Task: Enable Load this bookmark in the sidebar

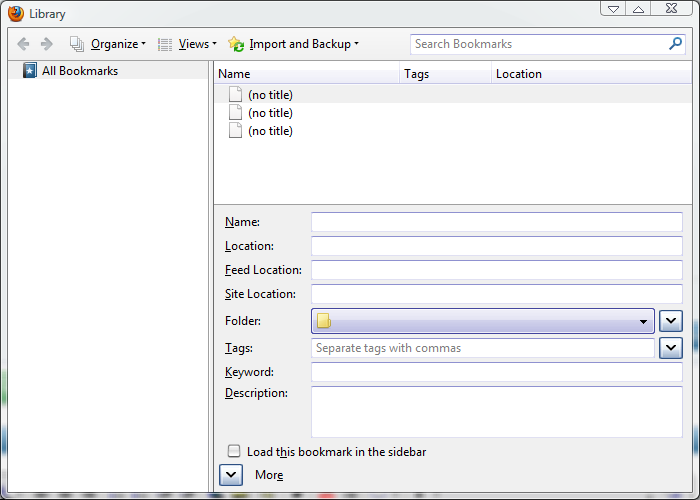Action: tap(234, 451)
